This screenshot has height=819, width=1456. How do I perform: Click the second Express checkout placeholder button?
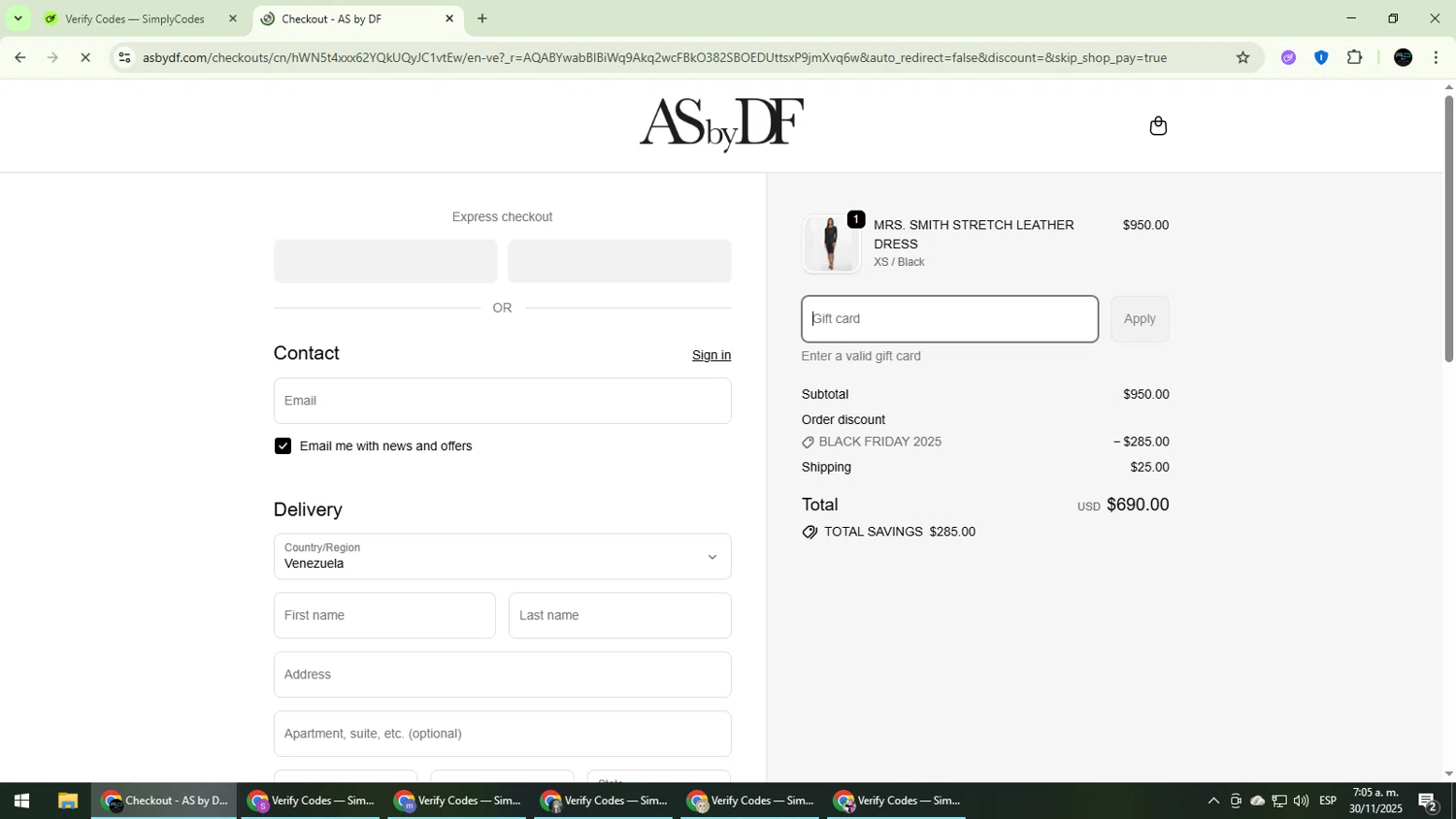coord(619,261)
